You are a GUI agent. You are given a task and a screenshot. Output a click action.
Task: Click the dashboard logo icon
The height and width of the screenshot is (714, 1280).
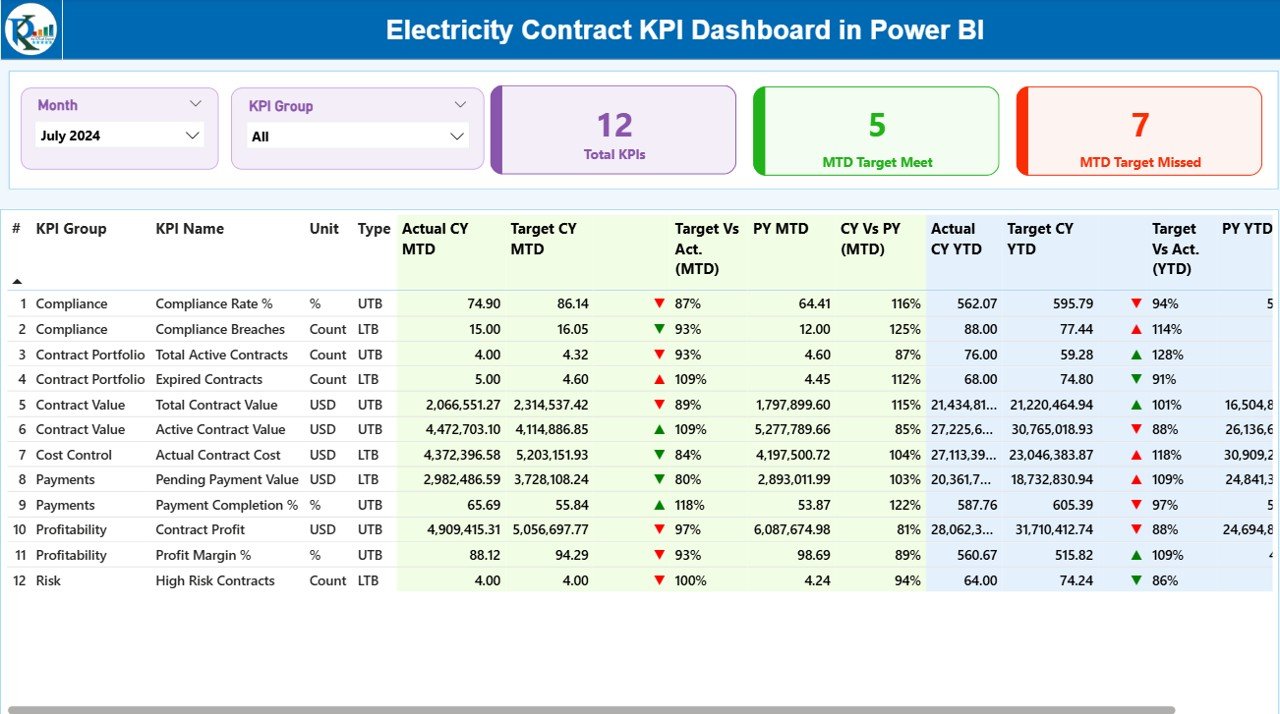pyautogui.click(x=31, y=29)
